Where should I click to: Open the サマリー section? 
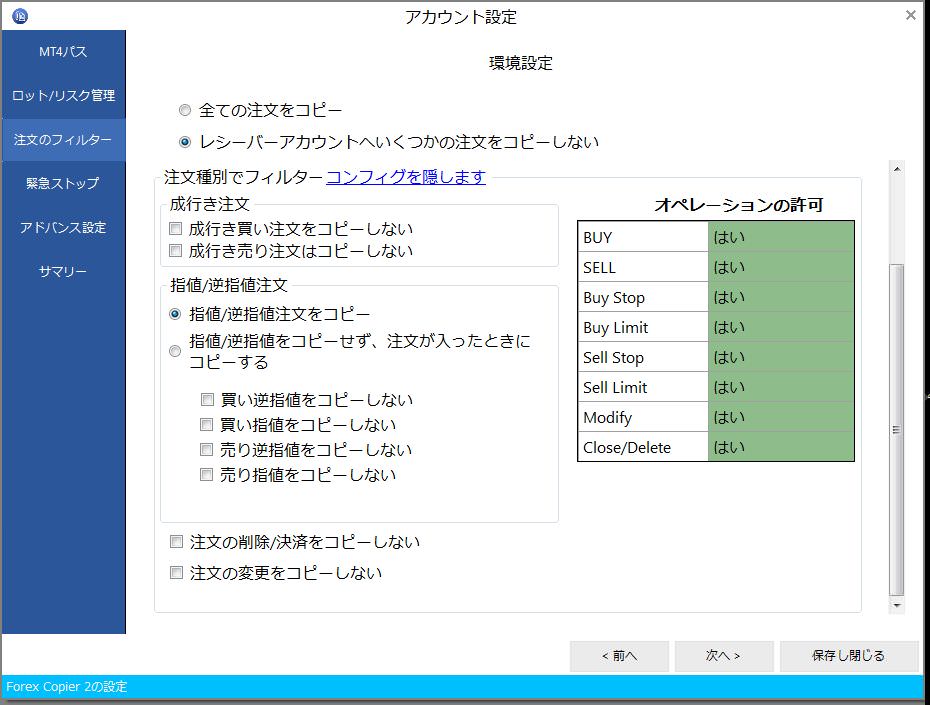click(x=62, y=271)
